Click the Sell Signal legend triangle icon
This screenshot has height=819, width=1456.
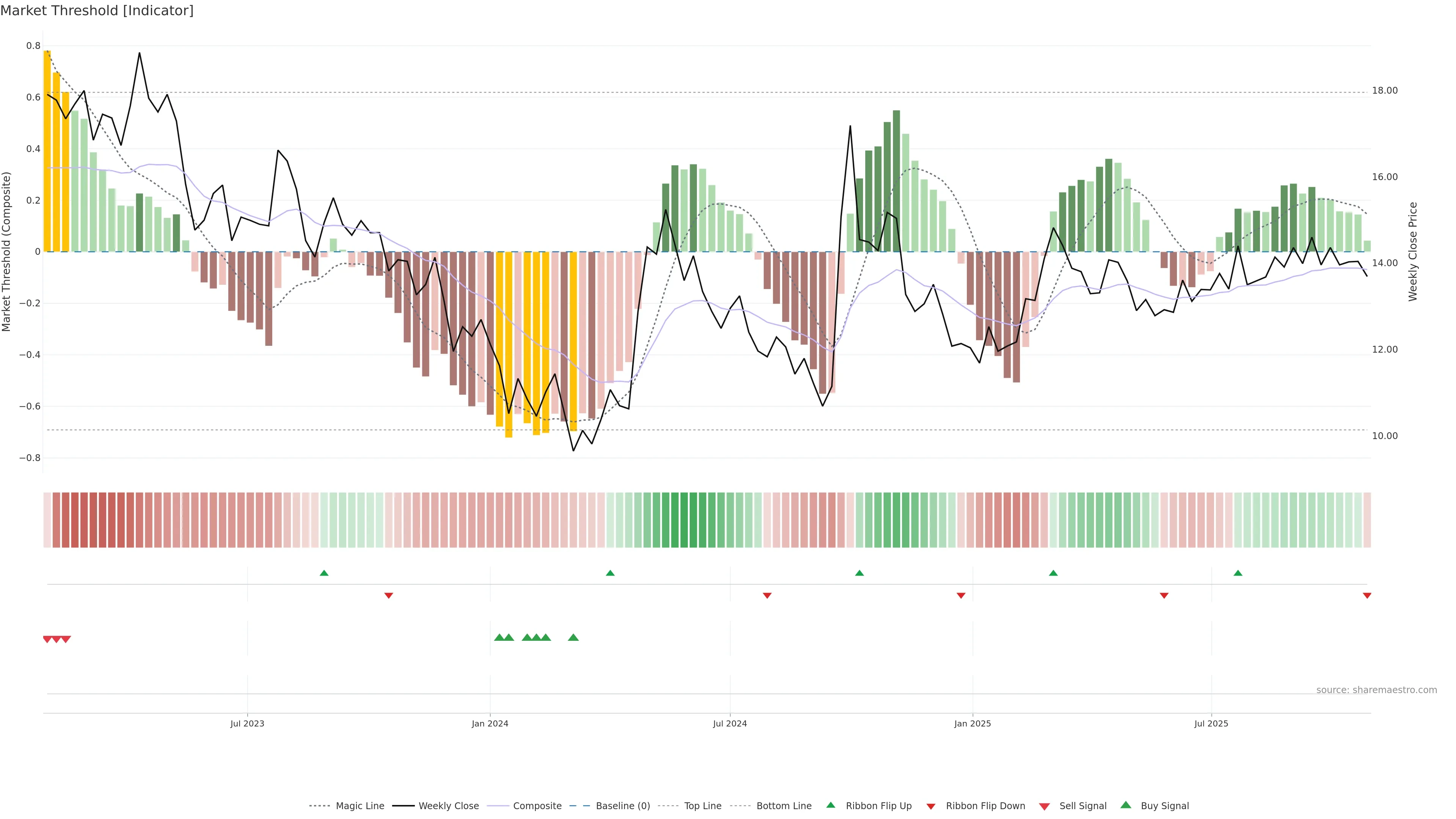pyautogui.click(x=1045, y=806)
